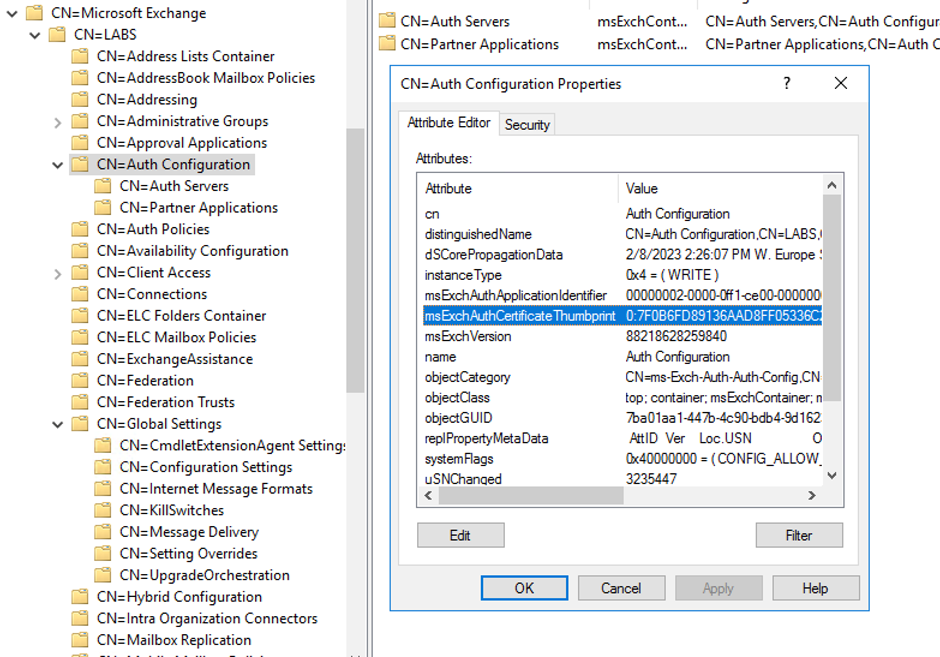Cancel the properties dialog
940x657 pixels.
[x=621, y=588]
